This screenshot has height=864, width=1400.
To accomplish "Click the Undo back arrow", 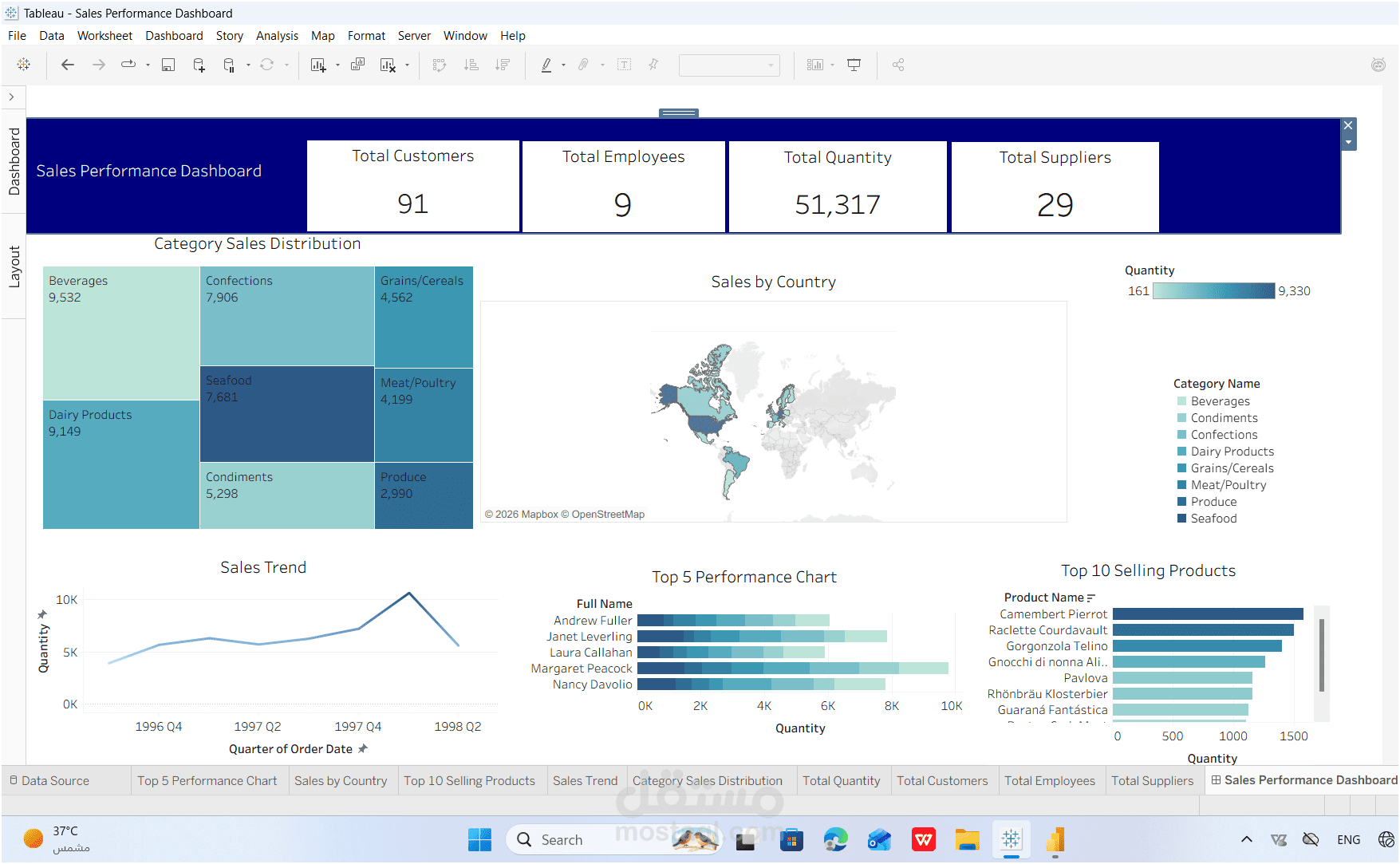I will point(68,65).
